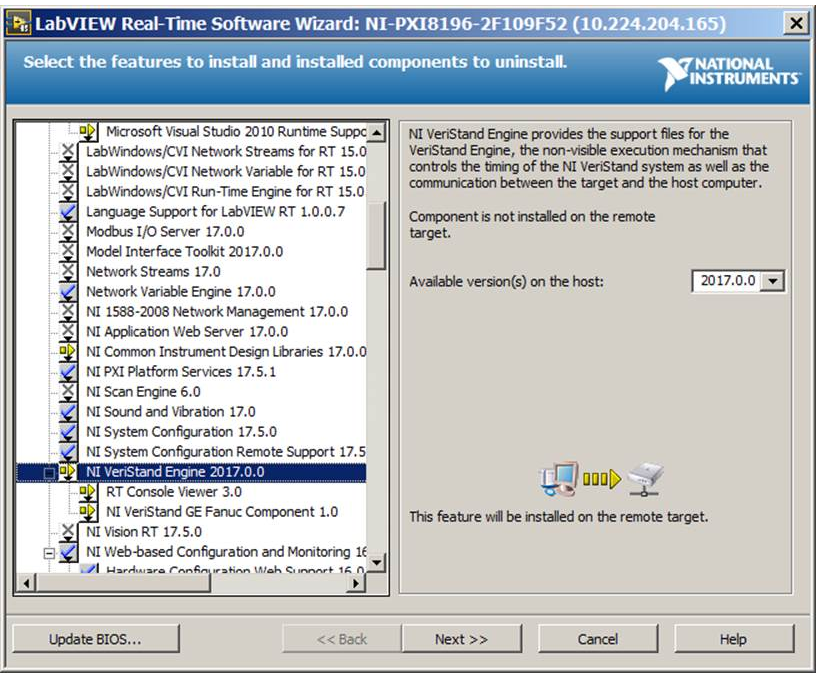Image resolution: width=818 pixels, height=676 pixels.
Task: Select NI Web-based Configuration and Monitoring row
Action: tap(226, 551)
